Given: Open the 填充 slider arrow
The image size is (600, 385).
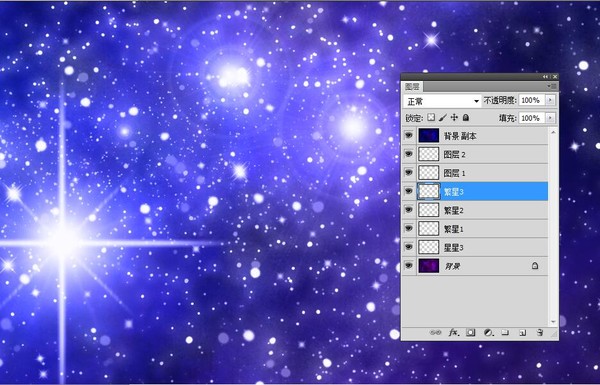Looking at the screenshot, I should coord(550,118).
